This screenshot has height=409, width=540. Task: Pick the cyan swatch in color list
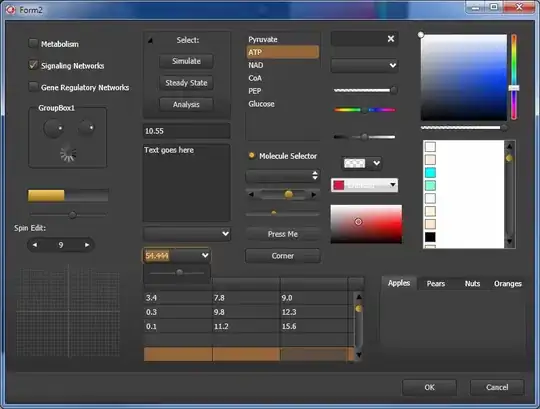click(430, 172)
